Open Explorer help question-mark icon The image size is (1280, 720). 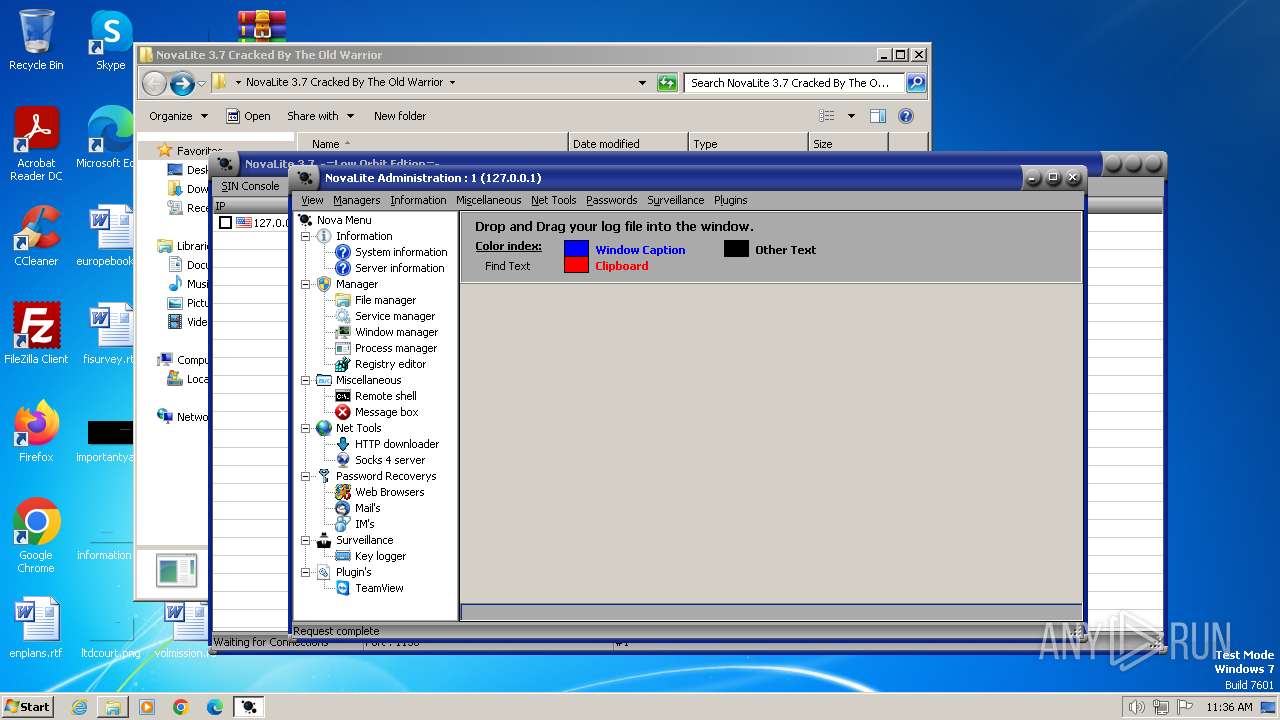coord(906,116)
